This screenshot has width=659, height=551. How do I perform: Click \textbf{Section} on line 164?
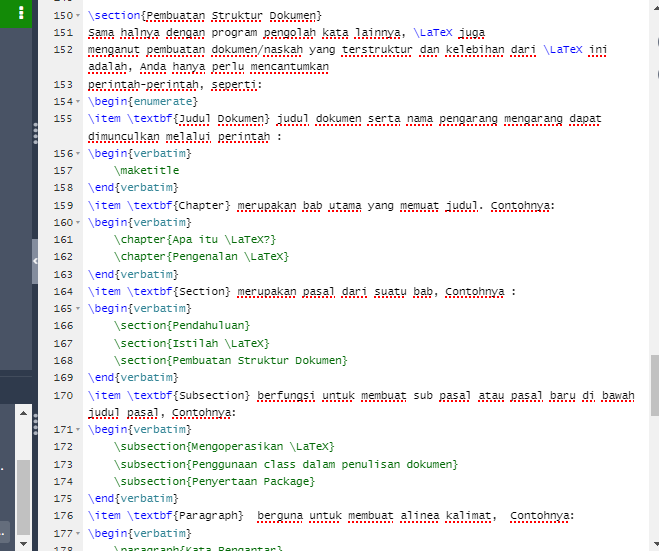click(x=179, y=291)
